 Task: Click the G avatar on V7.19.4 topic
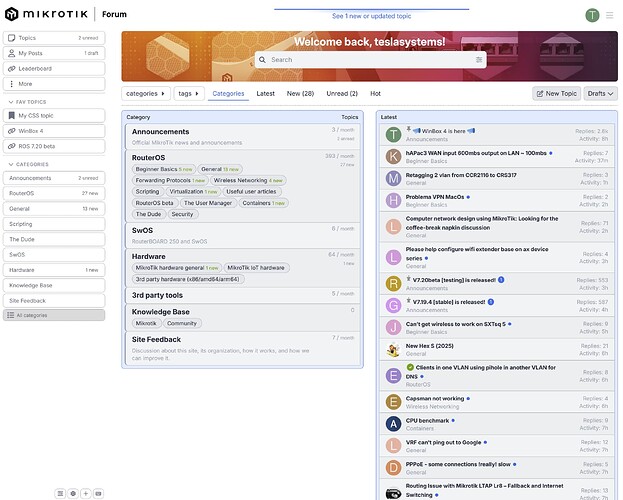pyautogui.click(x=393, y=305)
